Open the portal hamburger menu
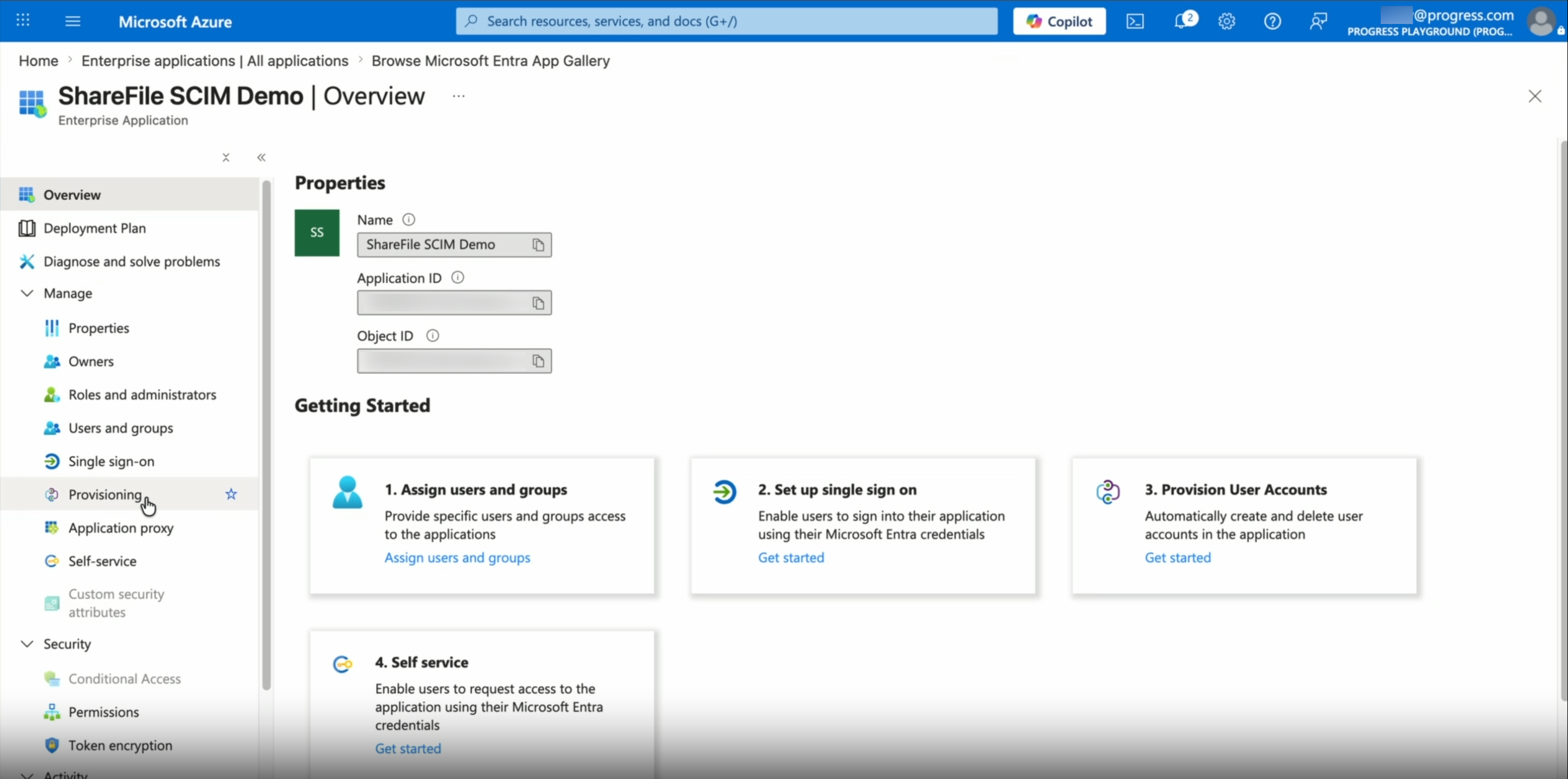Viewport: 1568px width, 779px height. tap(72, 21)
